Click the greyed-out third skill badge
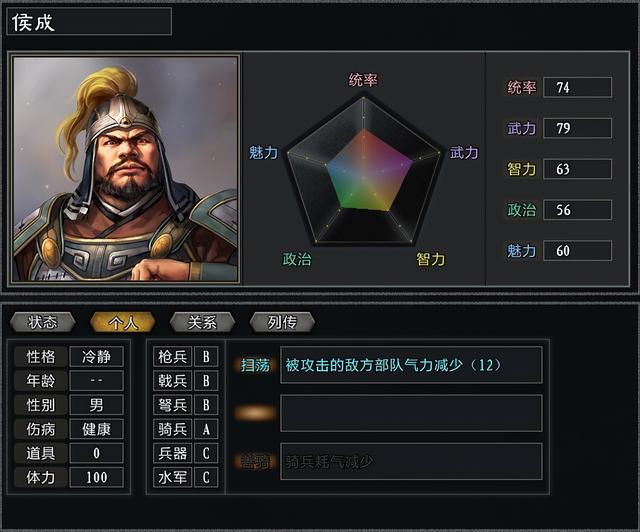640x532 pixels. pyautogui.click(x=255, y=461)
